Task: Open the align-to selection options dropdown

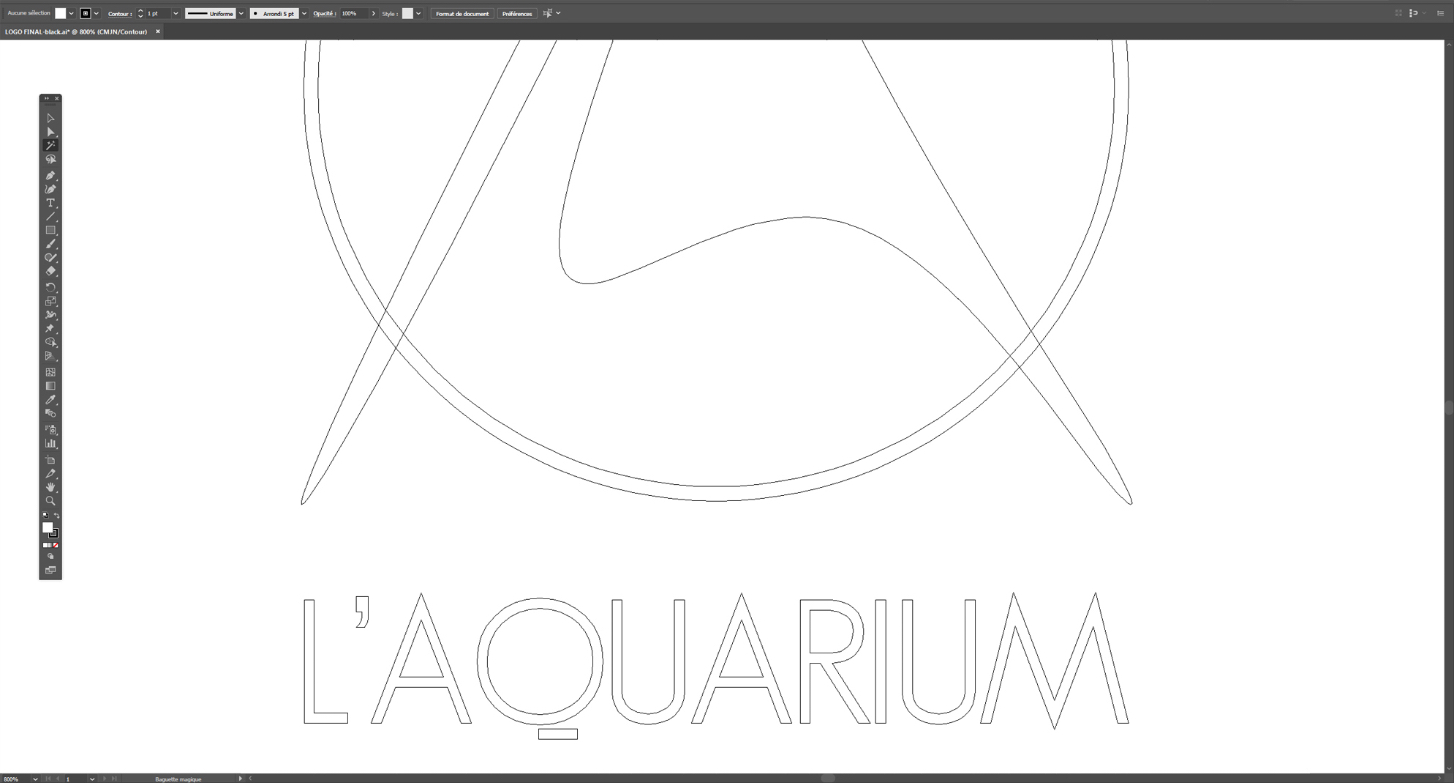Action: pyautogui.click(x=558, y=13)
